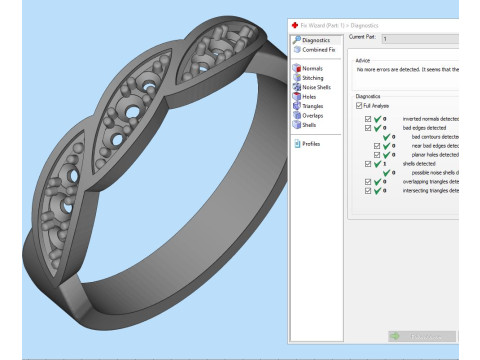The width and height of the screenshot is (480, 360).
Task: Open the Triangles fix page icon
Action: [x=296, y=106]
